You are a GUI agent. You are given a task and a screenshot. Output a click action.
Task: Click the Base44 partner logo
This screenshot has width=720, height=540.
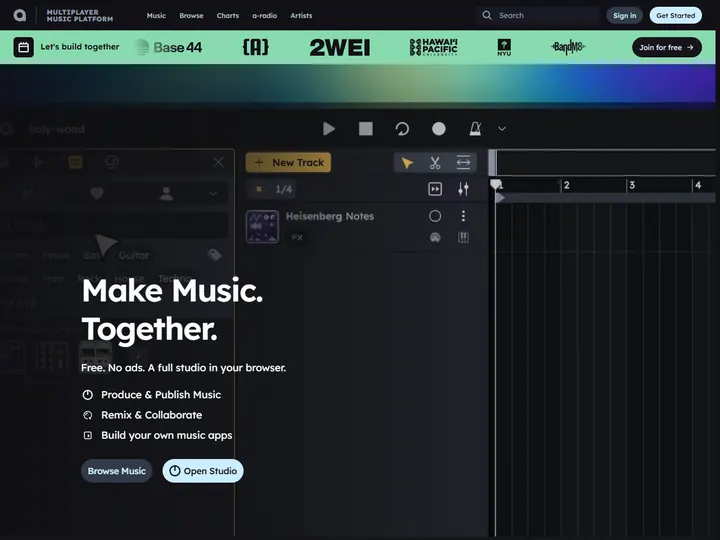click(169, 47)
